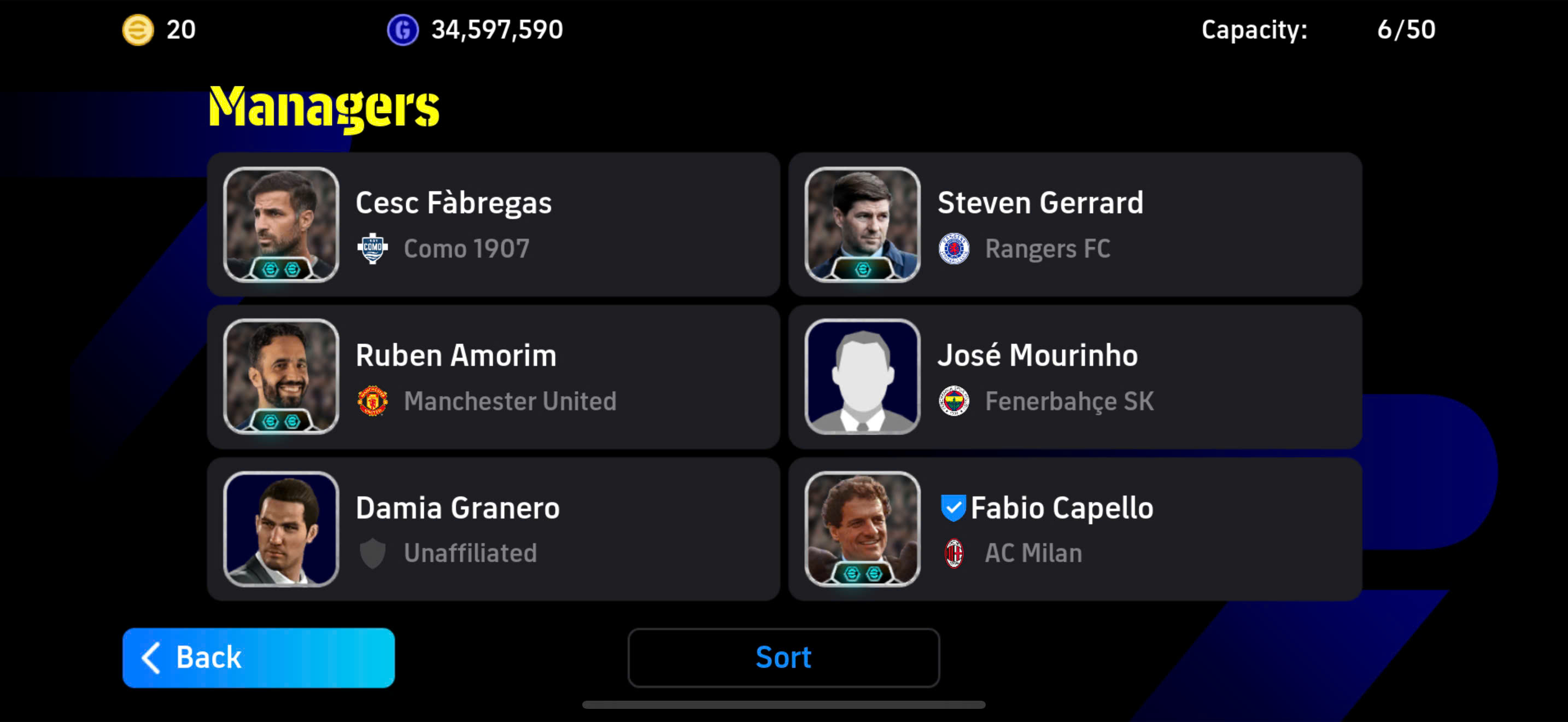Go back using the Back button

pyautogui.click(x=258, y=657)
